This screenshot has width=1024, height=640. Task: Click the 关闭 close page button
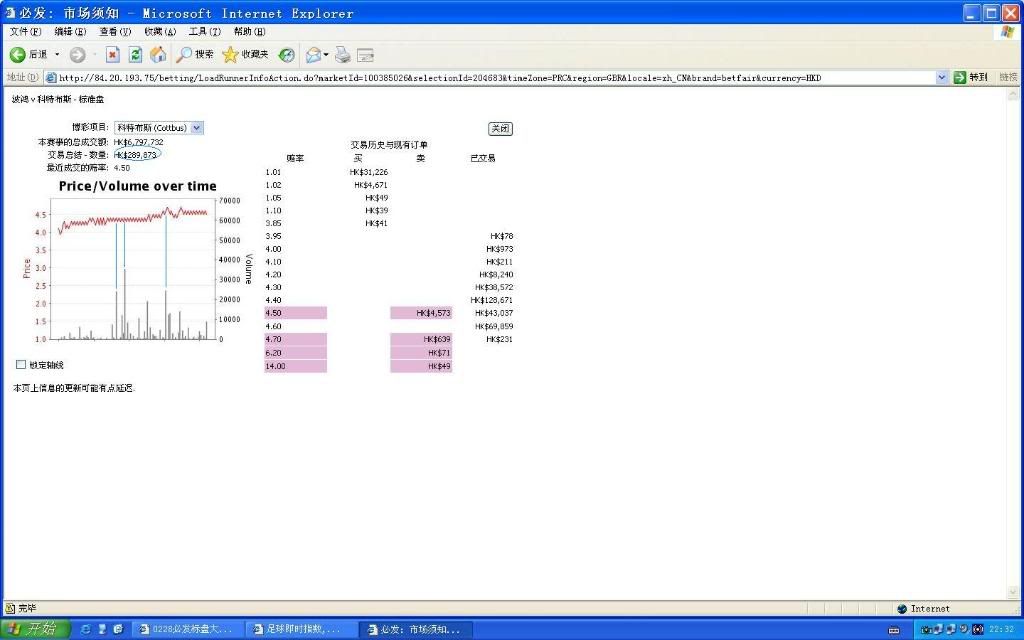point(500,129)
